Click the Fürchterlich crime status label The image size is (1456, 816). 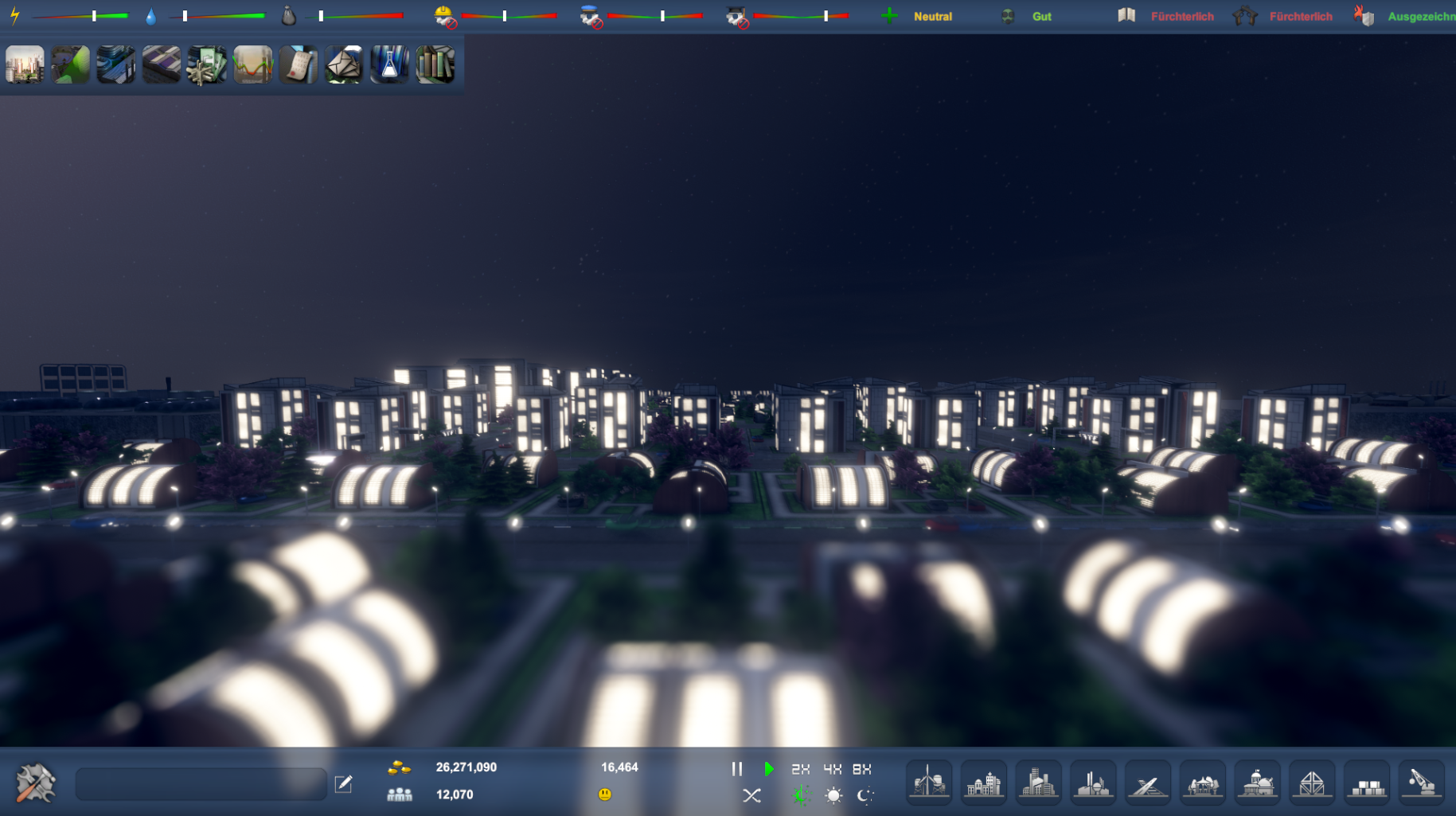1301,16
